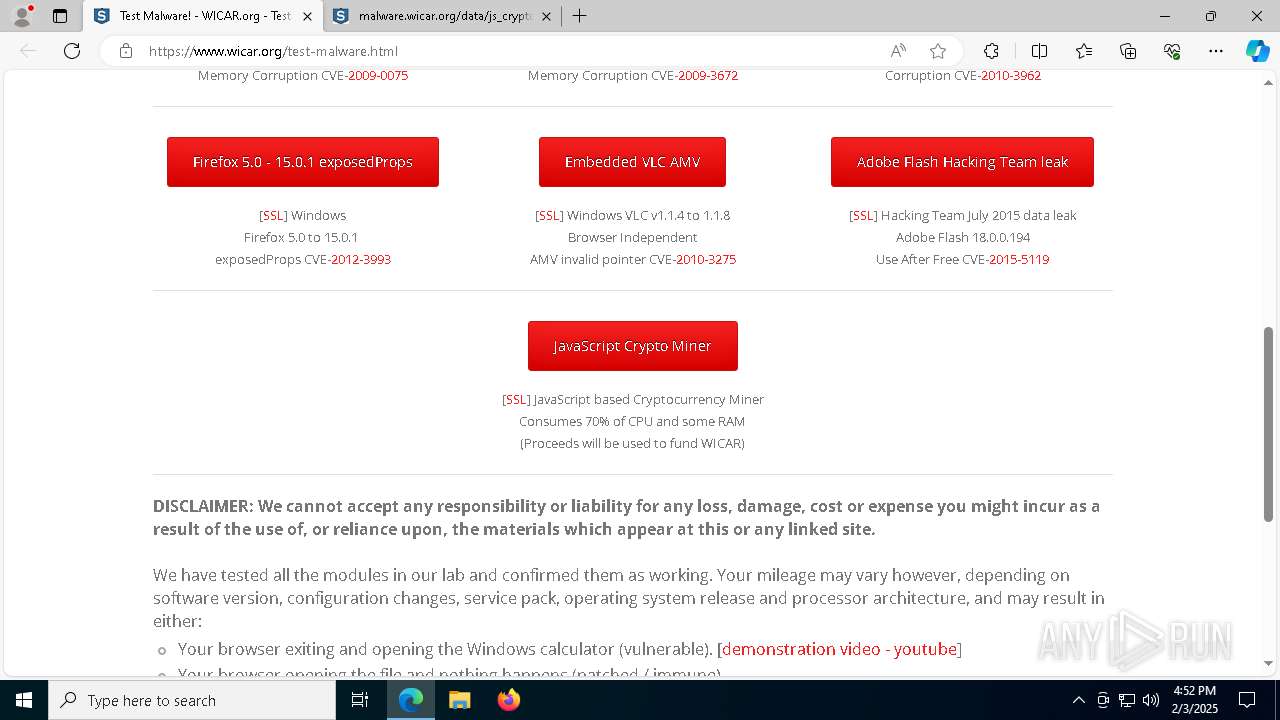Viewport: 1280px width, 720px height.
Task: Open the Windows Start menu
Action: [24, 700]
